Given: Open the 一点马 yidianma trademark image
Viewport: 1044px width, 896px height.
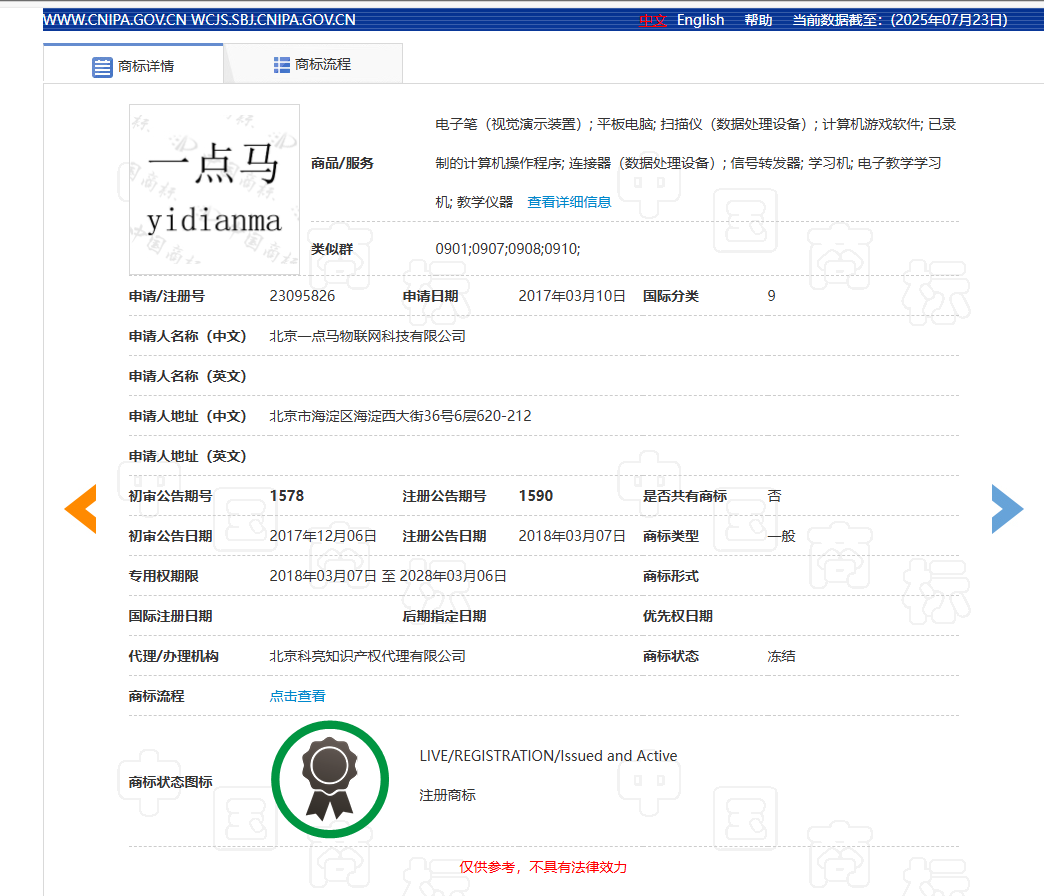Looking at the screenshot, I should (x=214, y=189).
